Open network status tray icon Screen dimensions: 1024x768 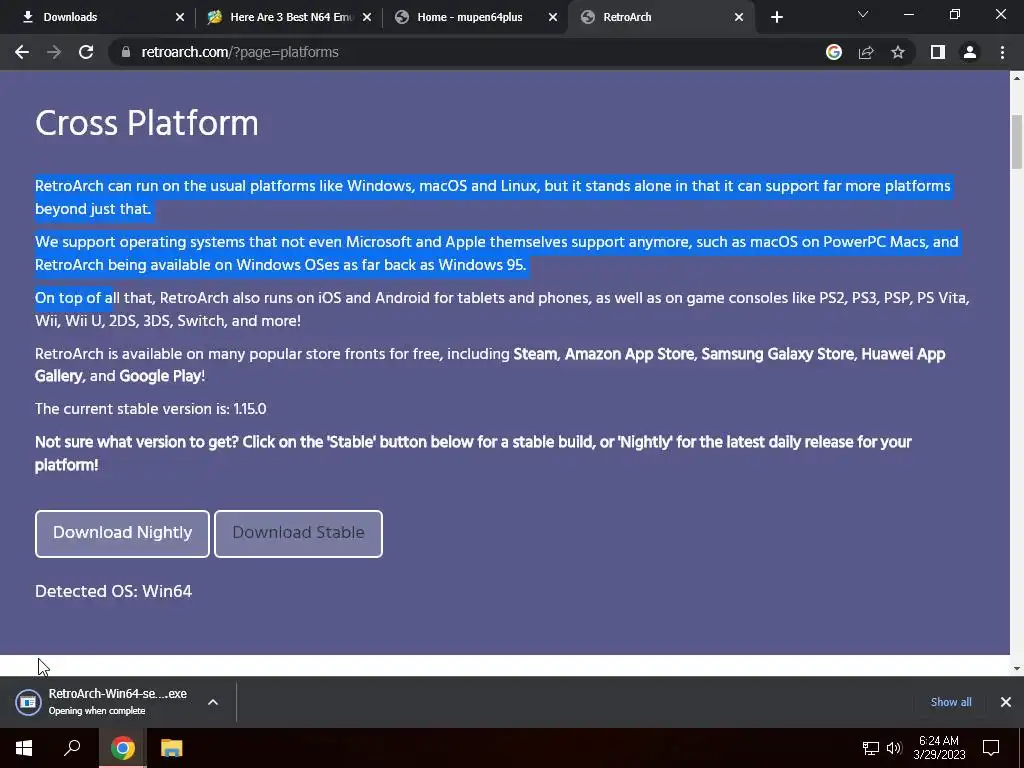pyautogui.click(x=871, y=748)
